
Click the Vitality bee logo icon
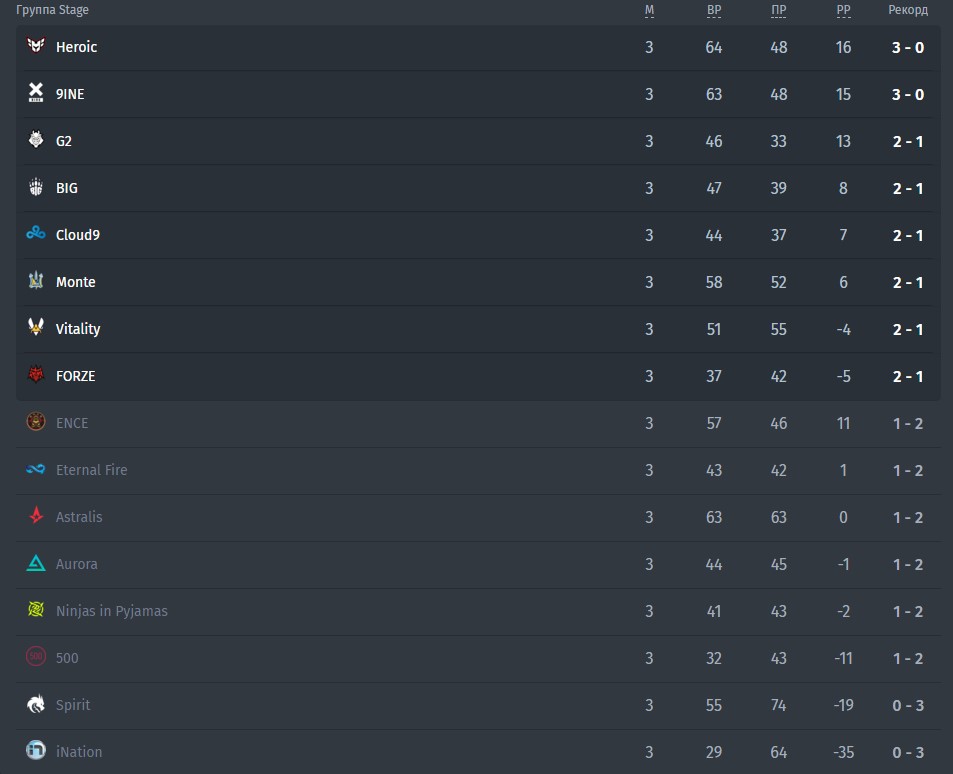coord(36,327)
